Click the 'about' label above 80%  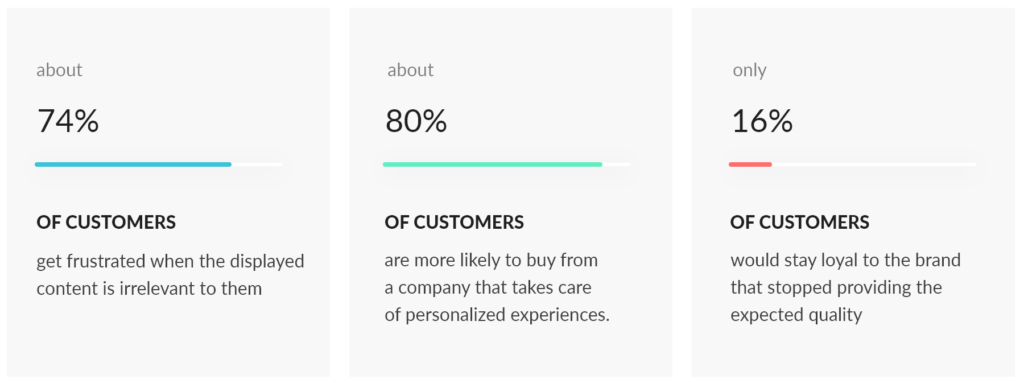tap(410, 70)
